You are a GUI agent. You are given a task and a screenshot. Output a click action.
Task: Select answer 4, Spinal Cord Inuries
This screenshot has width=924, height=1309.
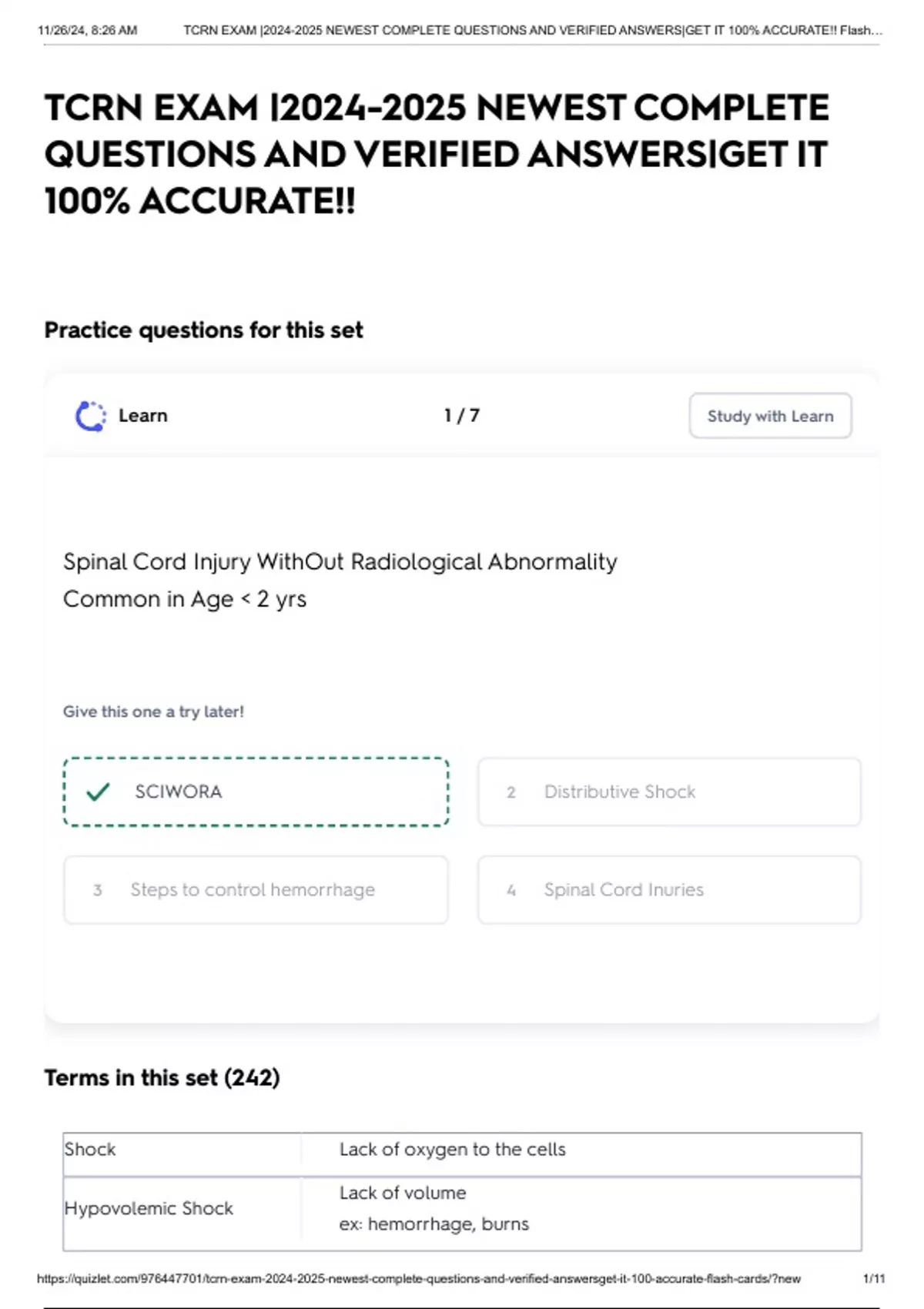pyautogui.click(x=668, y=890)
